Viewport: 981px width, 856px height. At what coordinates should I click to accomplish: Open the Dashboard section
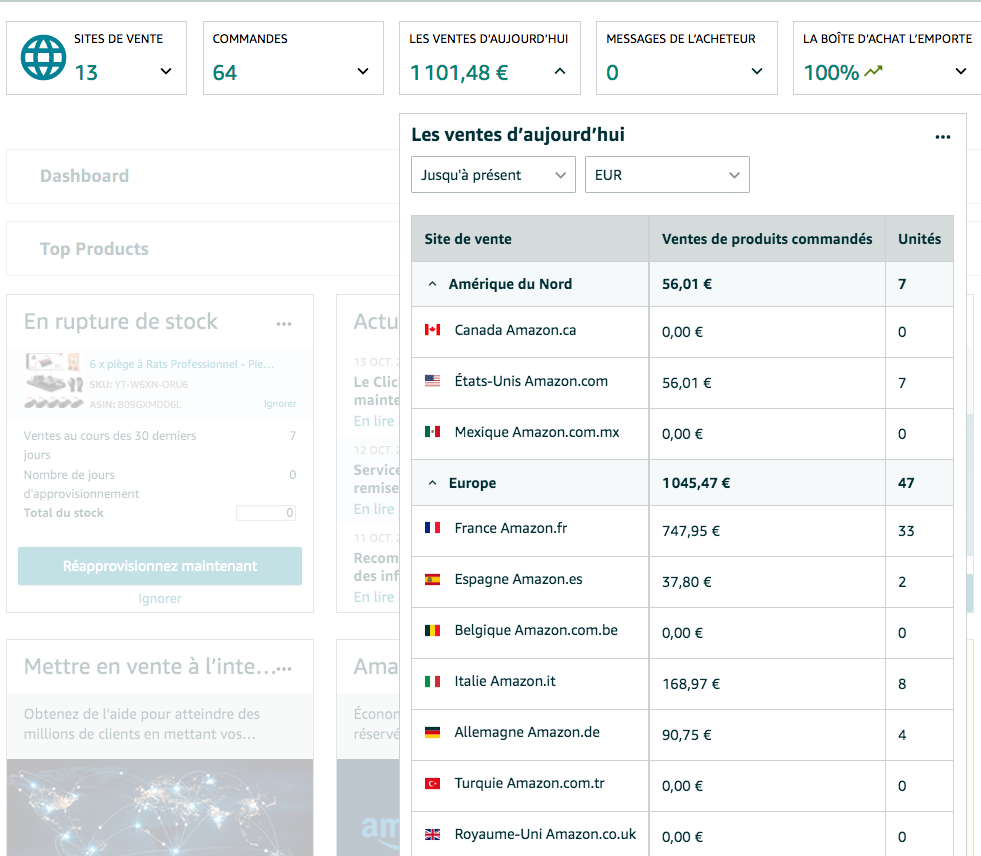click(84, 176)
